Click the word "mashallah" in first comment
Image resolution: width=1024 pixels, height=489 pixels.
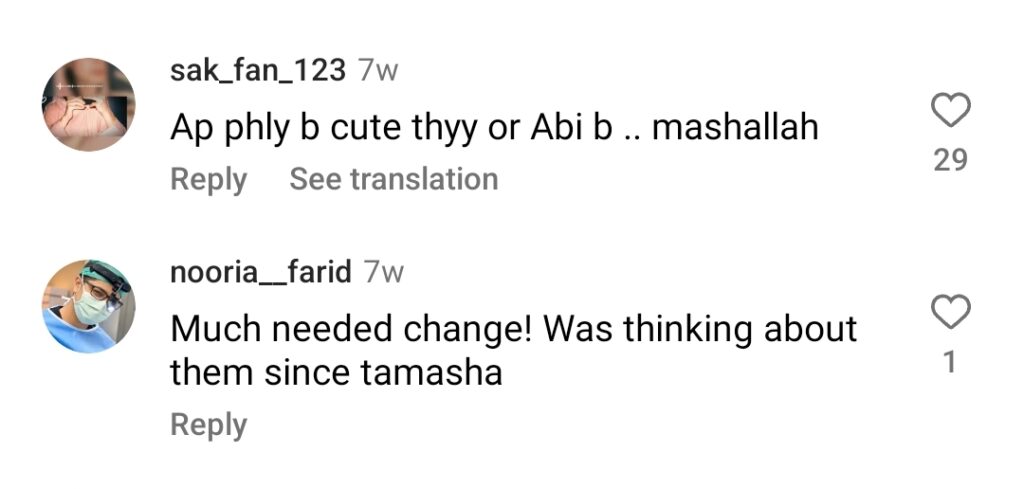pos(735,127)
